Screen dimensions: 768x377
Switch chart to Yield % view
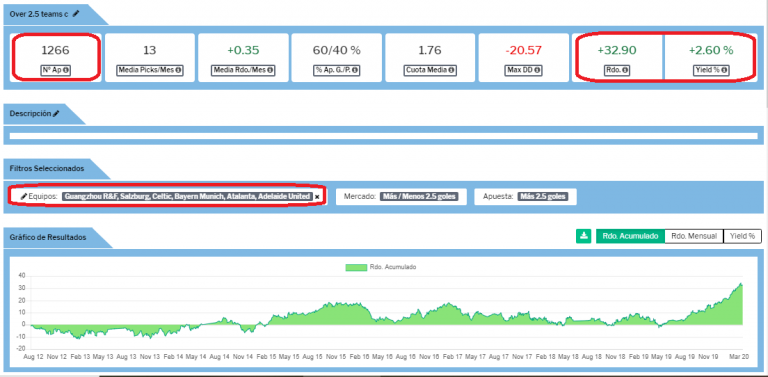pos(742,236)
